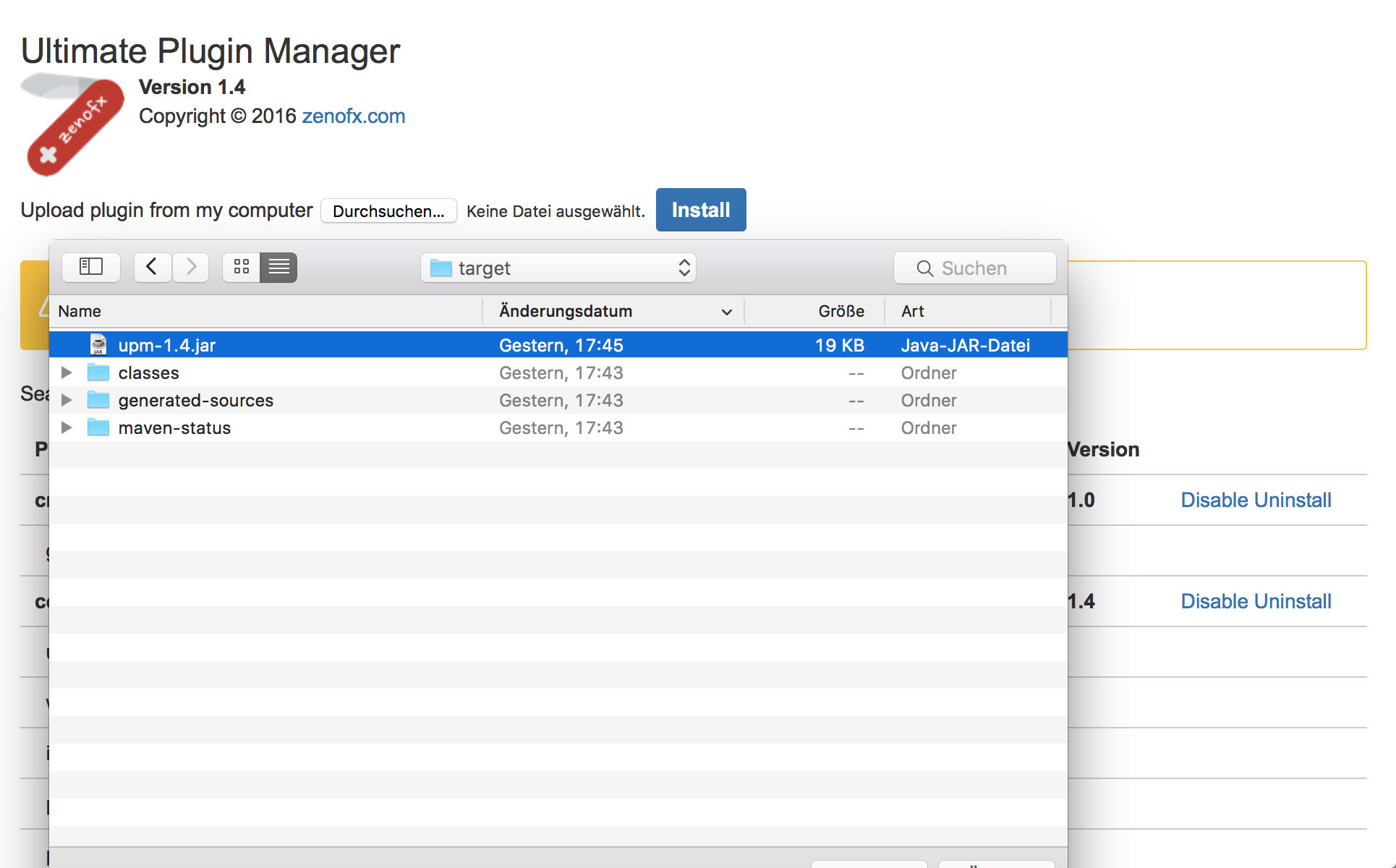Toggle the sidebar in file dialog

coord(91,268)
